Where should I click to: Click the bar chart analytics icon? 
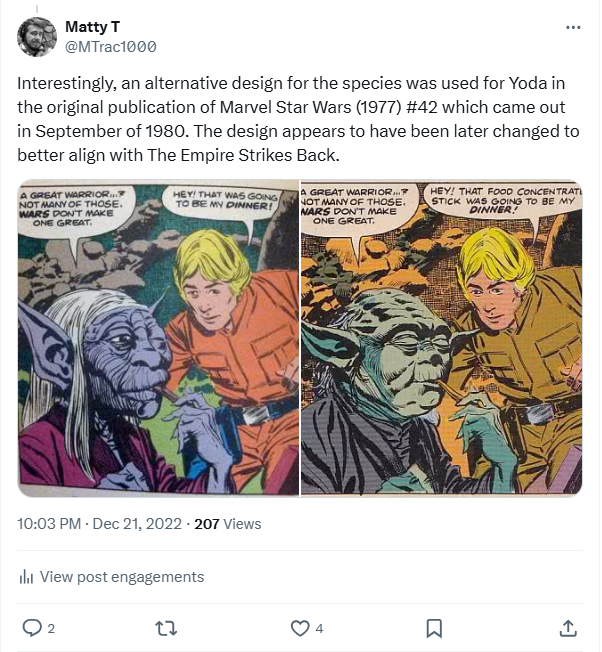(x=27, y=577)
